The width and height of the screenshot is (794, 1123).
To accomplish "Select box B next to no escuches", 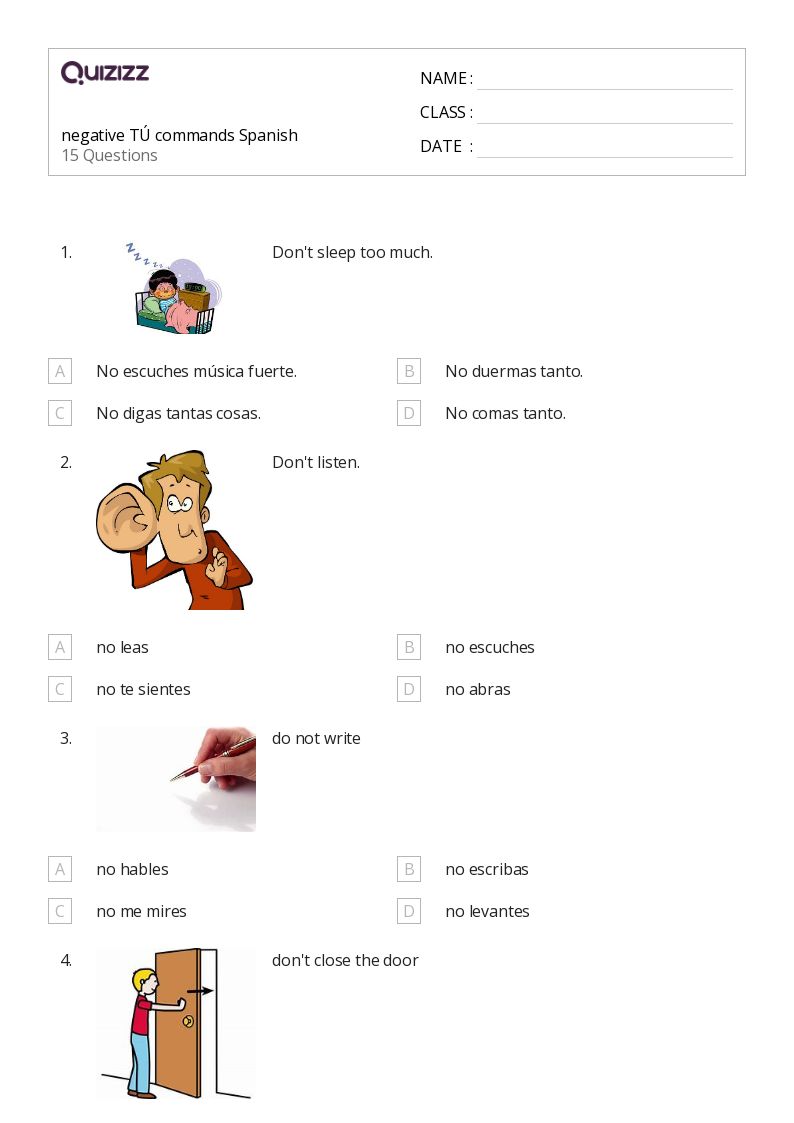I will (x=409, y=647).
